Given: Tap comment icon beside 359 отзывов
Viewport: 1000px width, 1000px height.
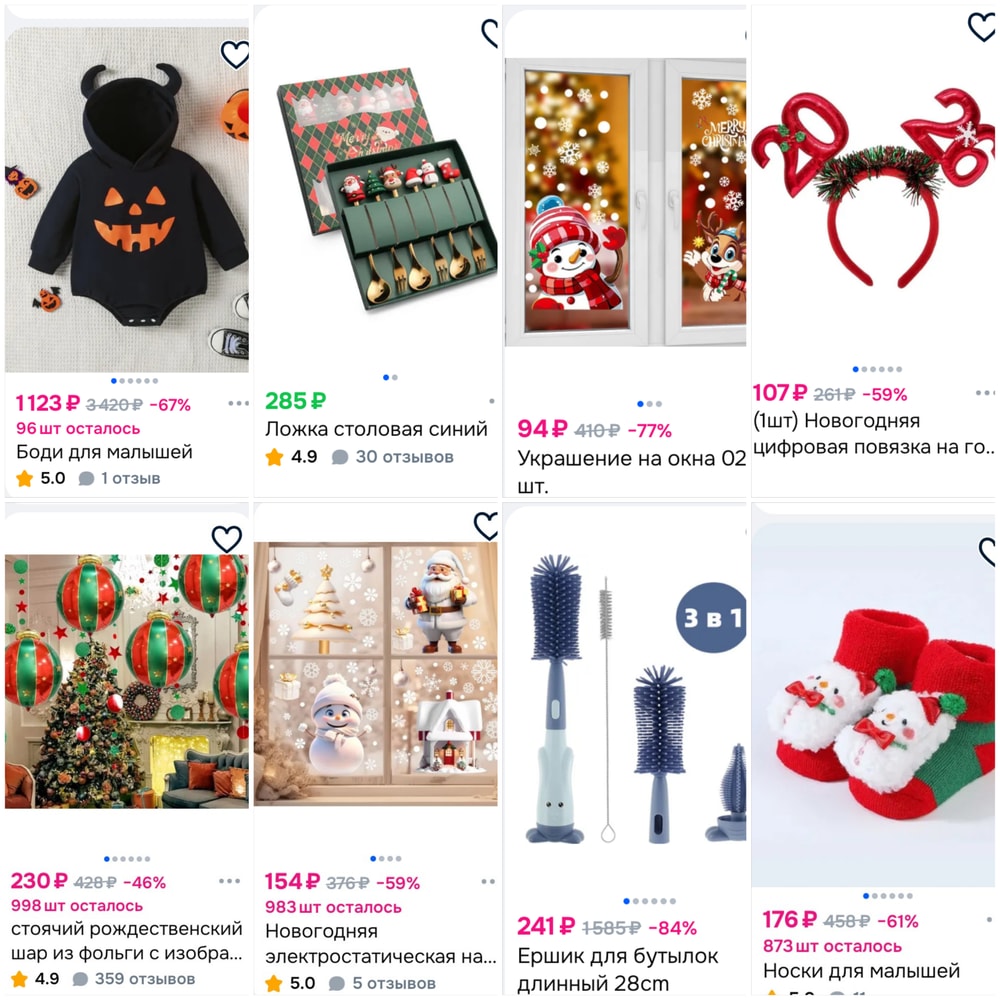Looking at the screenshot, I should [x=80, y=979].
